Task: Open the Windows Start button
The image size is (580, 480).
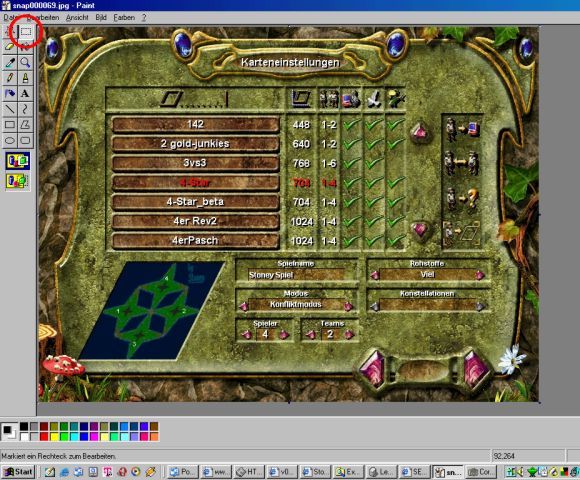Action: tap(18, 472)
